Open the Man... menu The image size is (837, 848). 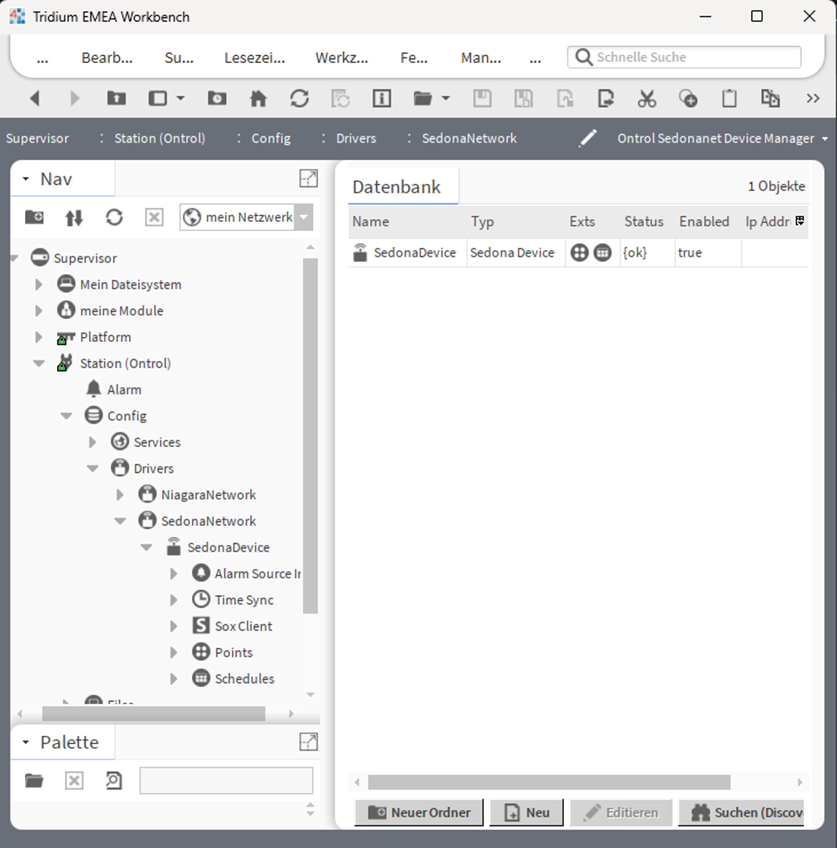coord(481,58)
